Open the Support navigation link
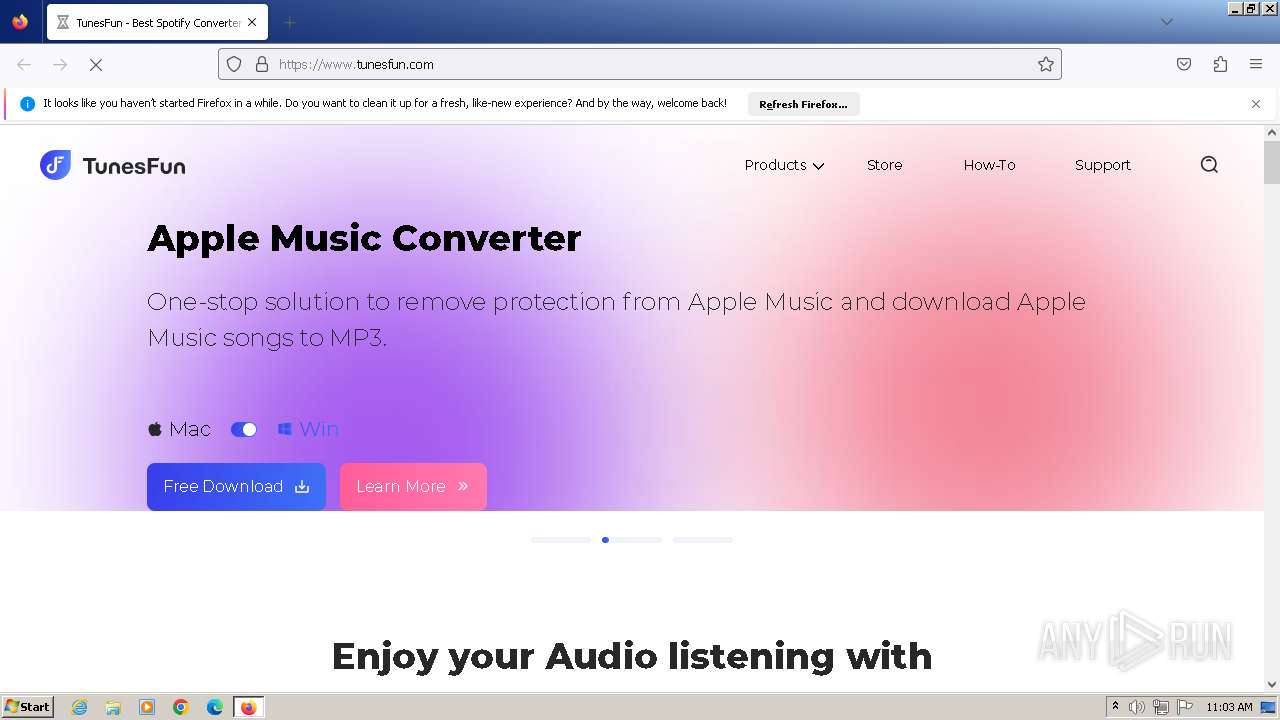Image resolution: width=1280 pixels, height=720 pixels. click(1102, 165)
